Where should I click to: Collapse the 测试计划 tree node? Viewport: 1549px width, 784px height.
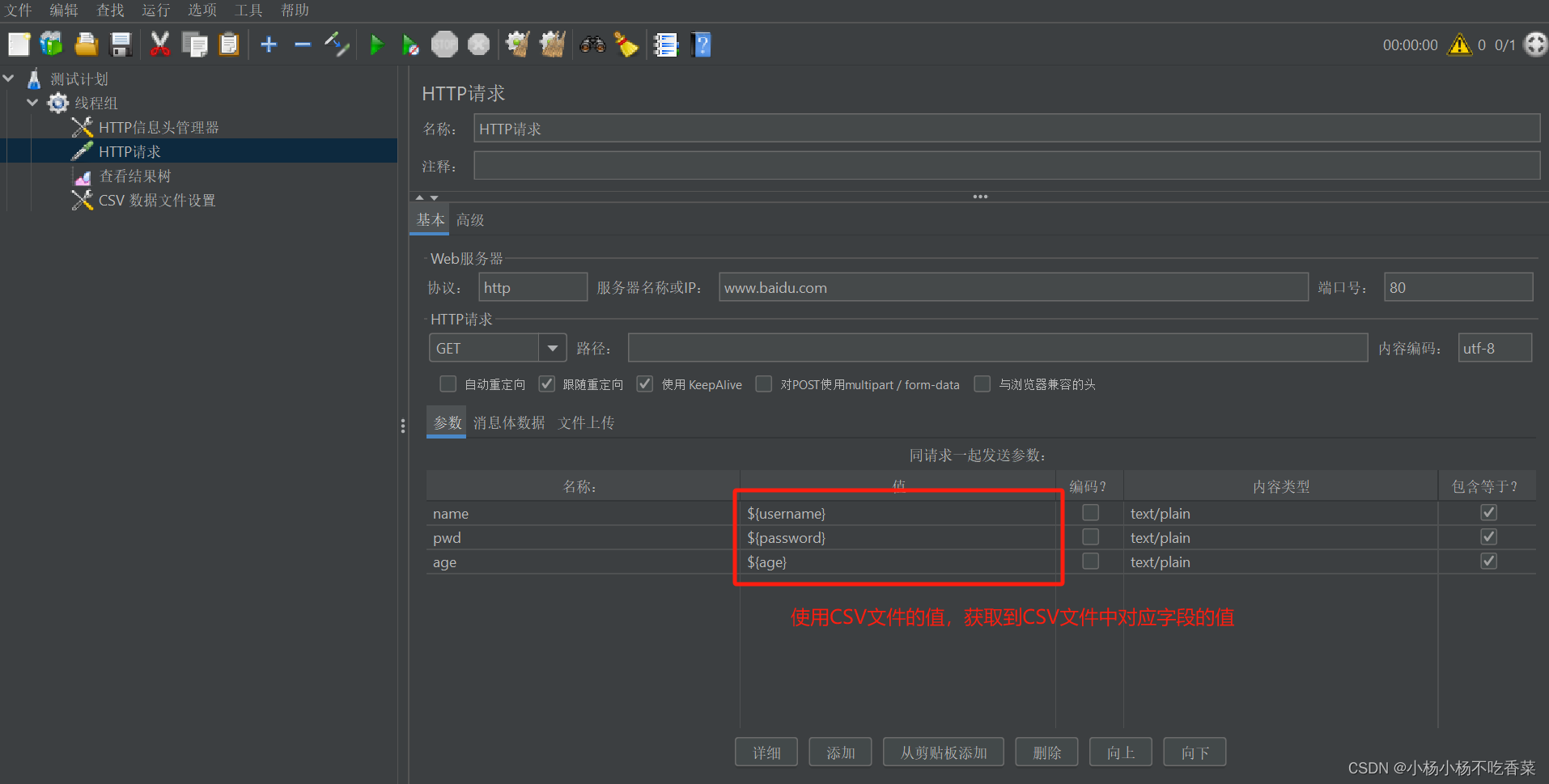(9, 78)
